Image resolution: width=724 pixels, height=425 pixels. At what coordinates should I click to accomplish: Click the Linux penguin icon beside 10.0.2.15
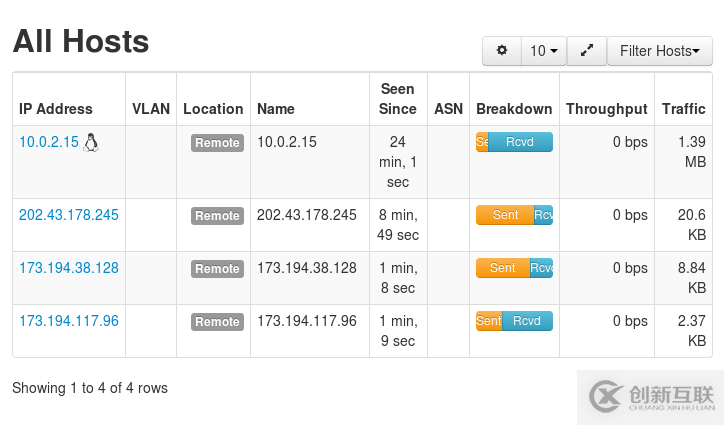[91, 142]
